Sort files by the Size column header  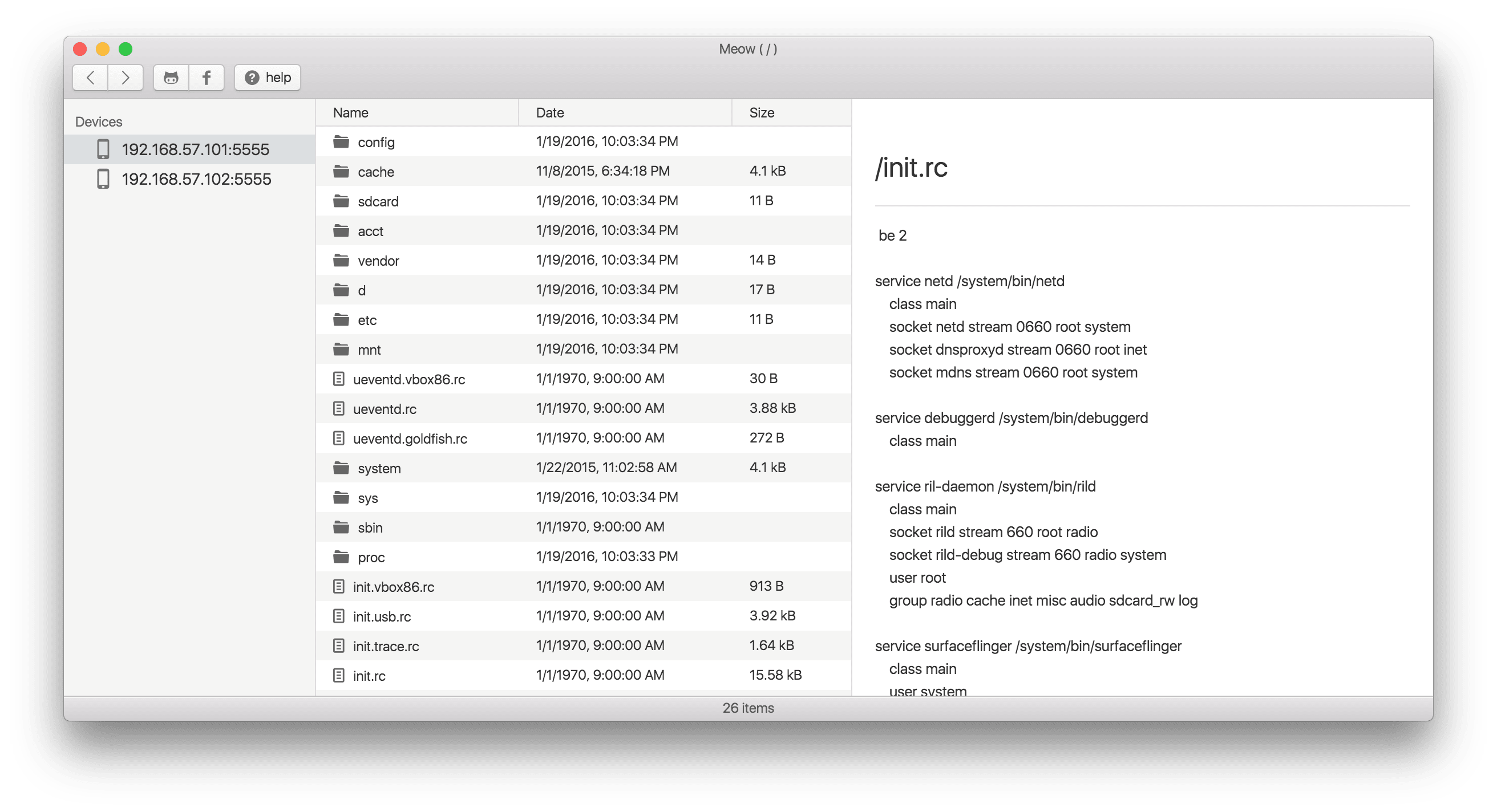click(761, 112)
